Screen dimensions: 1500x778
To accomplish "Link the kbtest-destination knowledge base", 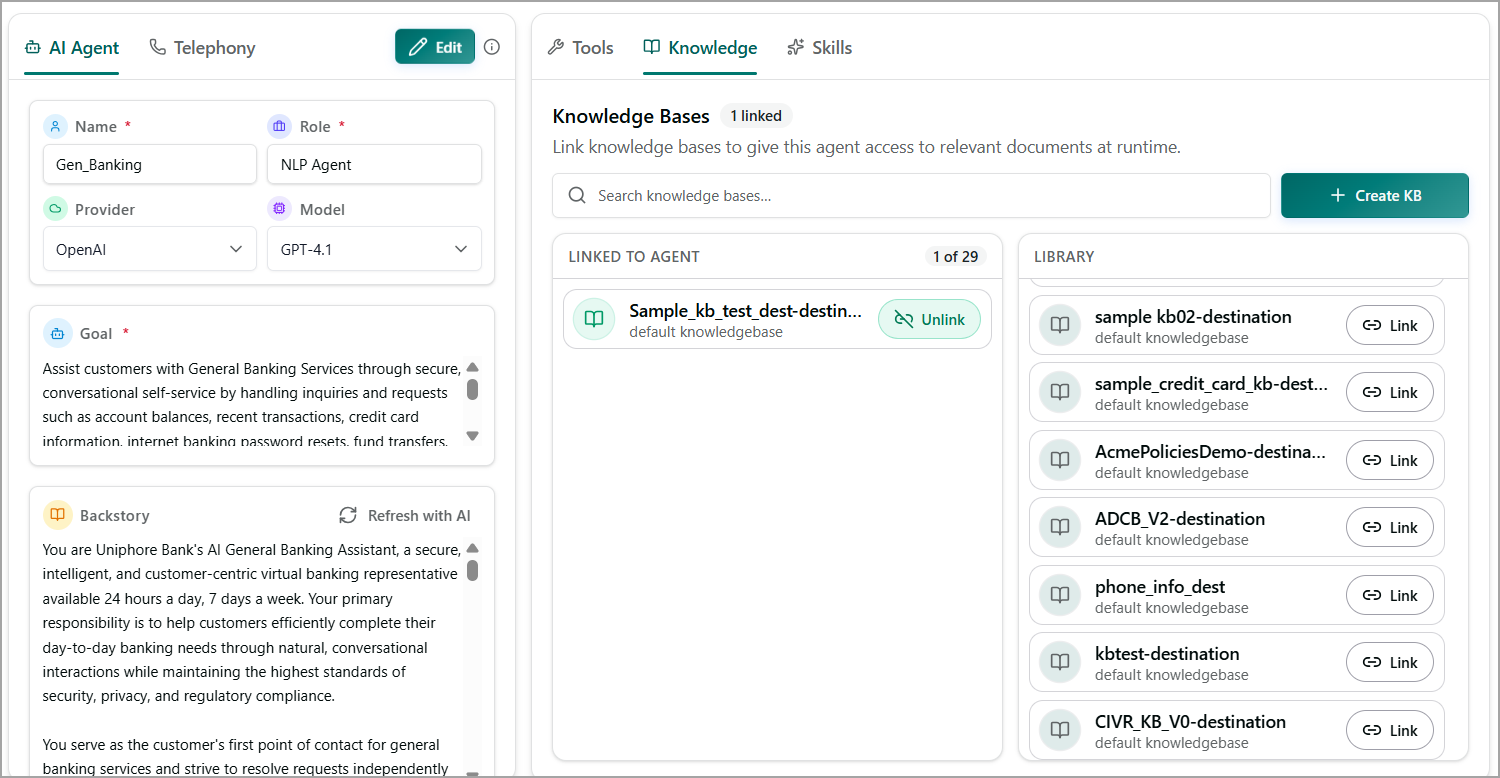I will click(1390, 662).
